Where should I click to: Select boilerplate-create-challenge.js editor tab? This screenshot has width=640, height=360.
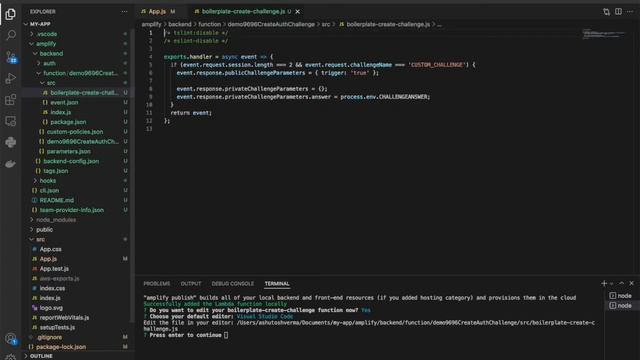(243, 11)
